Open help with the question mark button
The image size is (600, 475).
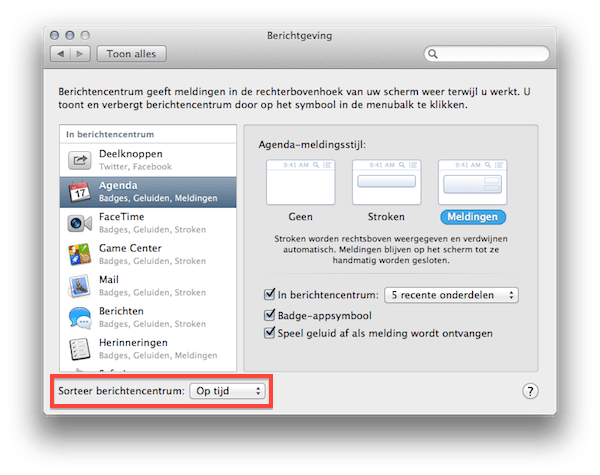click(x=530, y=391)
